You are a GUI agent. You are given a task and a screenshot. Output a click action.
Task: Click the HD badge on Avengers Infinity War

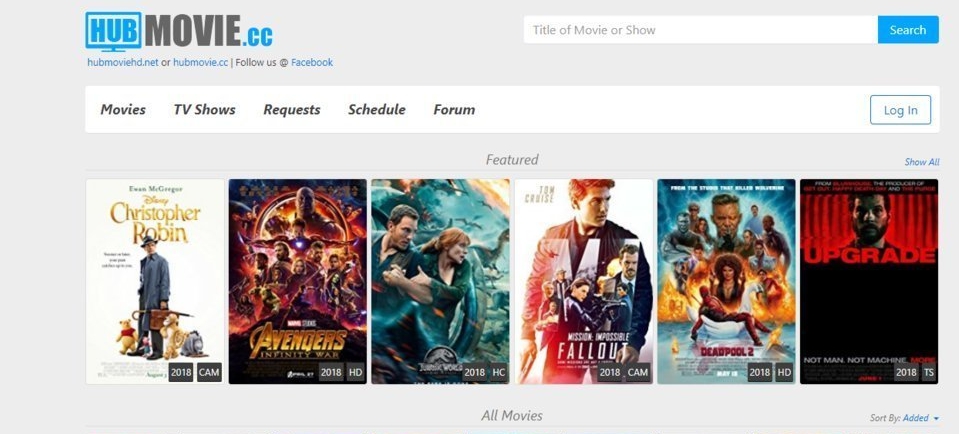(355, 372)
